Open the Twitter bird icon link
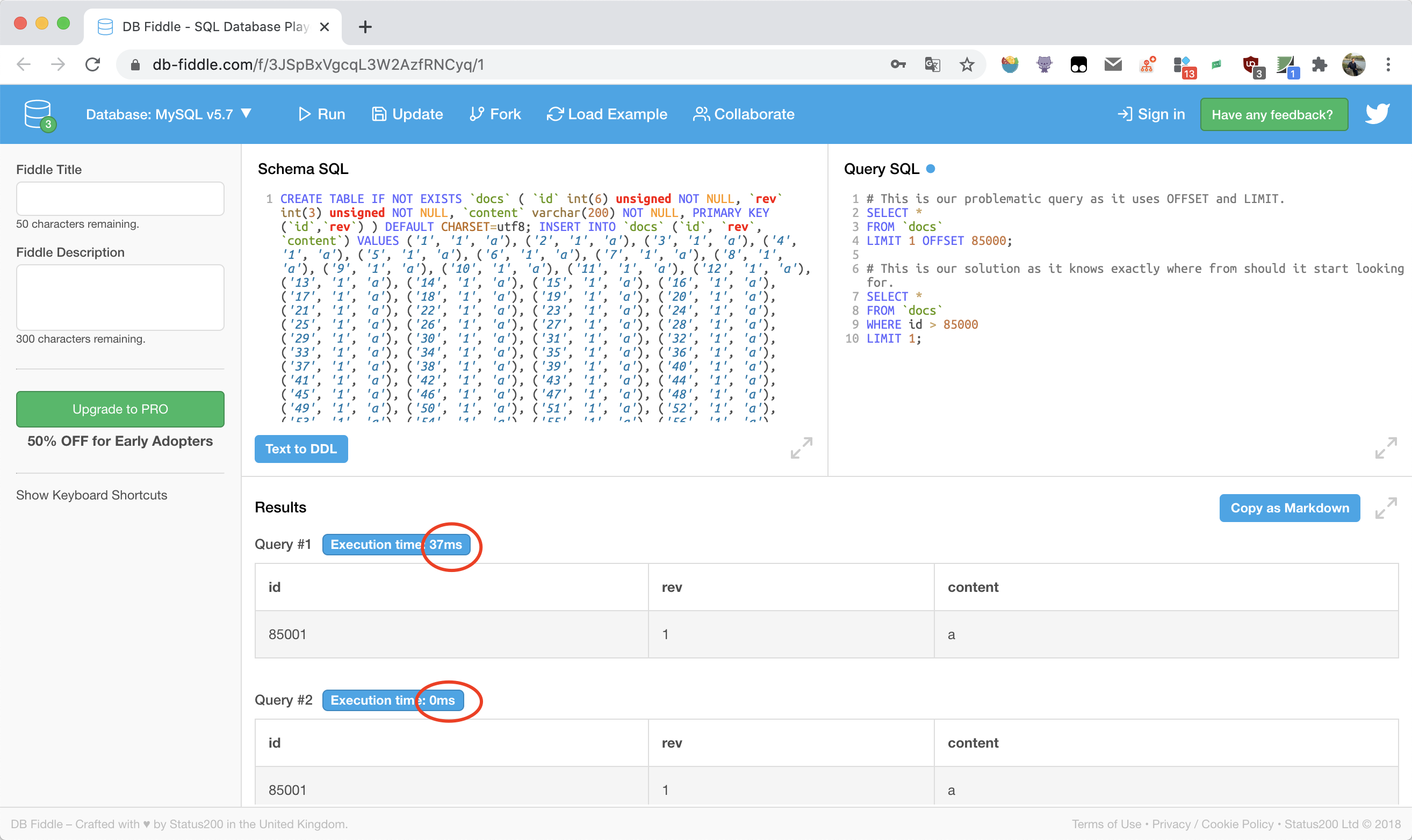This screenshot has width=1412, height=840. point(1377,114)
